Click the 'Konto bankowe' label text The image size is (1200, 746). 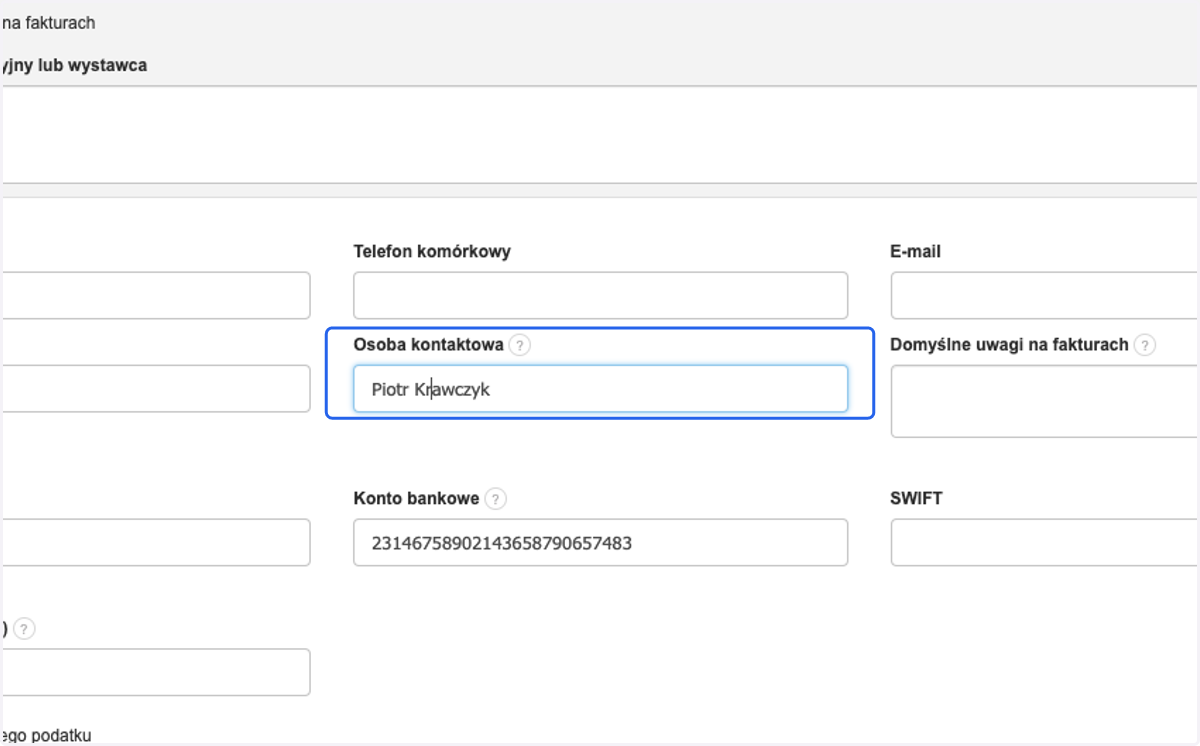[417, 498]
